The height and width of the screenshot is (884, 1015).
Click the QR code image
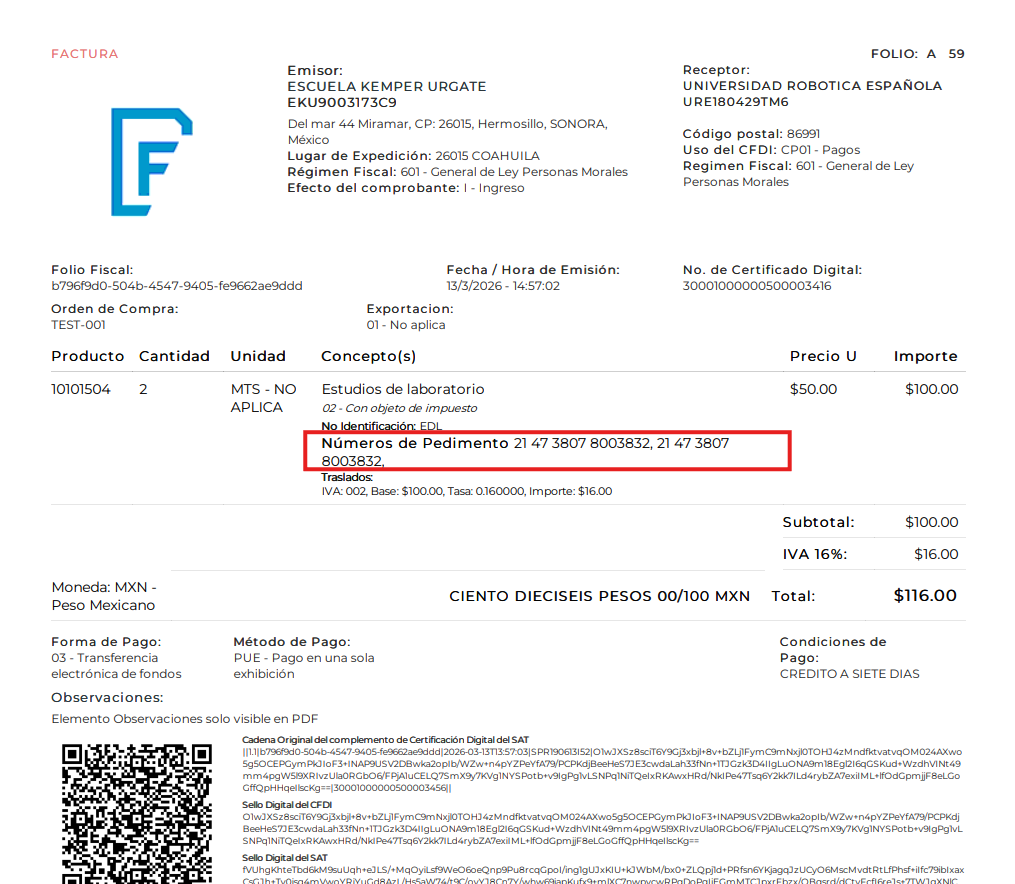(137, 813)
